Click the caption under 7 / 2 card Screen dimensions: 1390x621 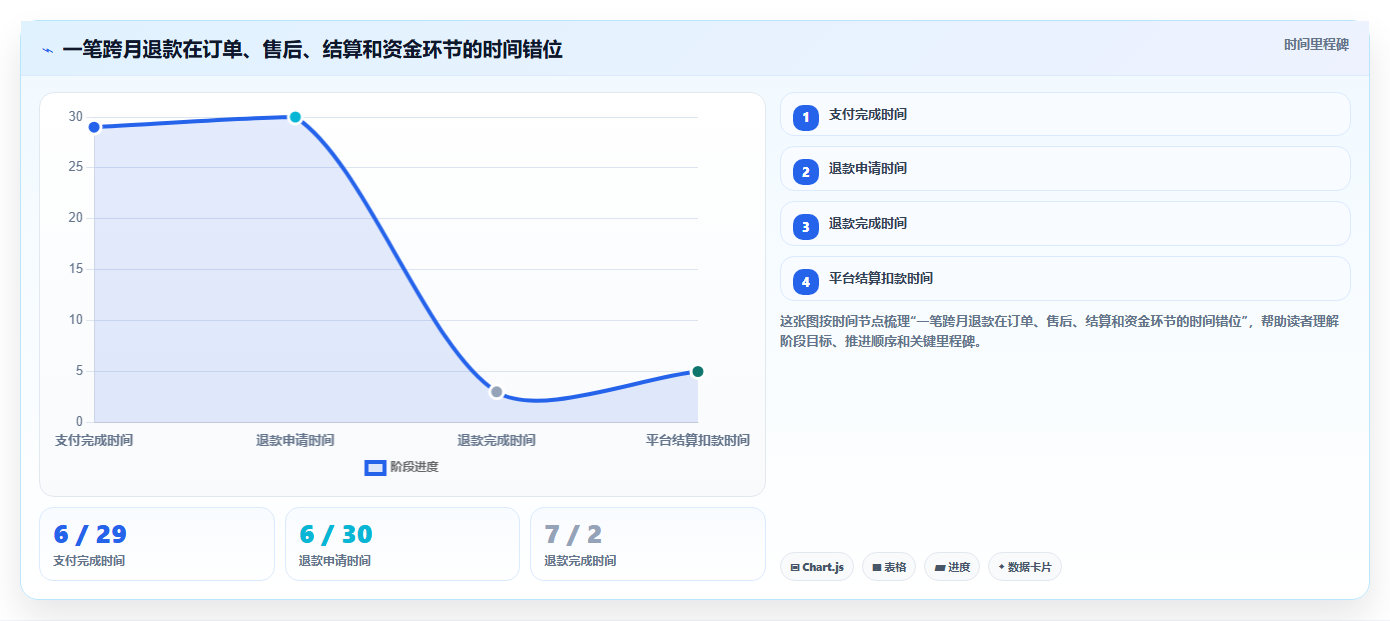[x=580, y=561]
